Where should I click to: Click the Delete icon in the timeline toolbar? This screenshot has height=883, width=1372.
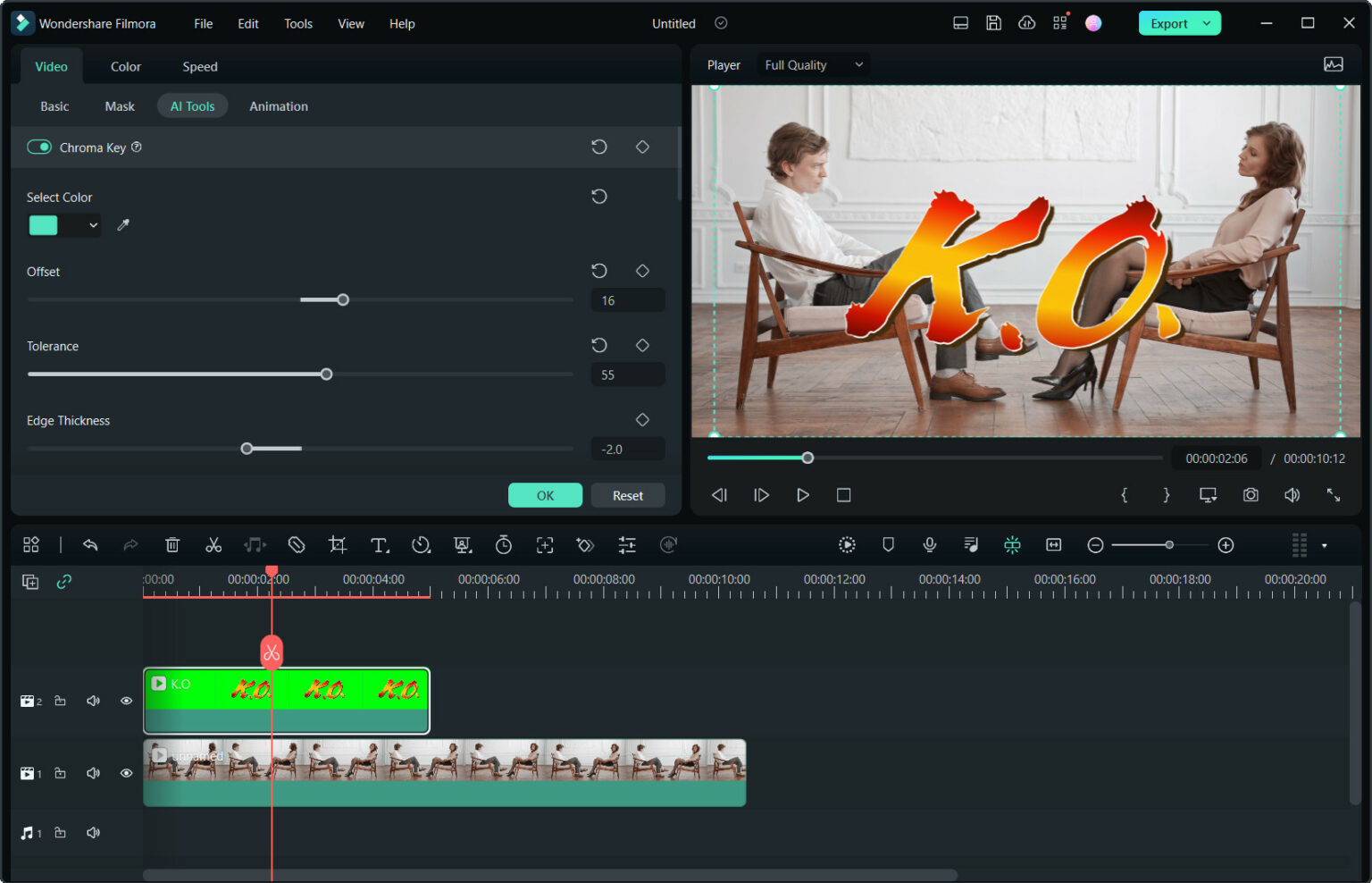(x=172, y=544)
